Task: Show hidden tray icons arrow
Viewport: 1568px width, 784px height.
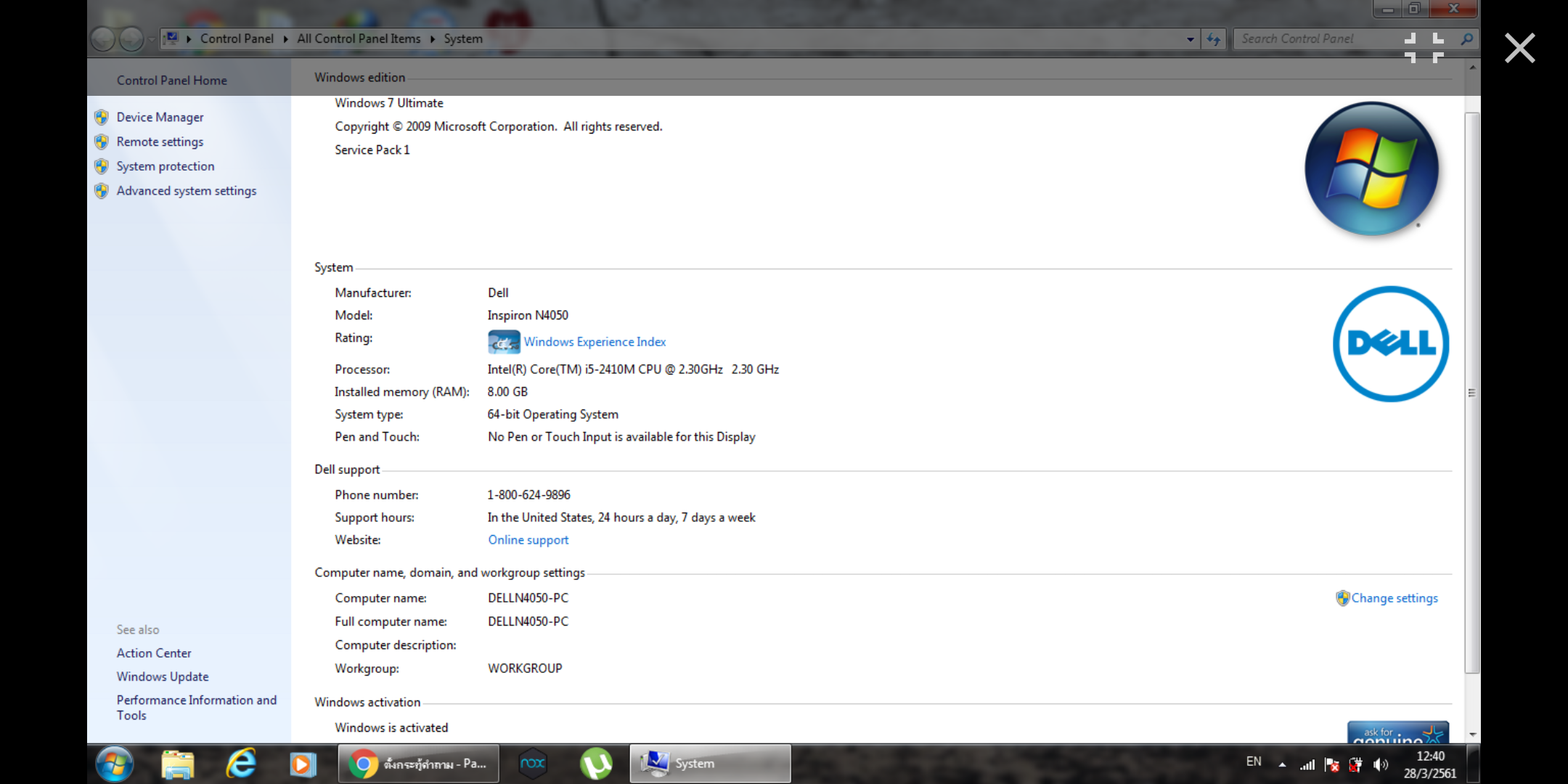Action: coord(1283,764)
